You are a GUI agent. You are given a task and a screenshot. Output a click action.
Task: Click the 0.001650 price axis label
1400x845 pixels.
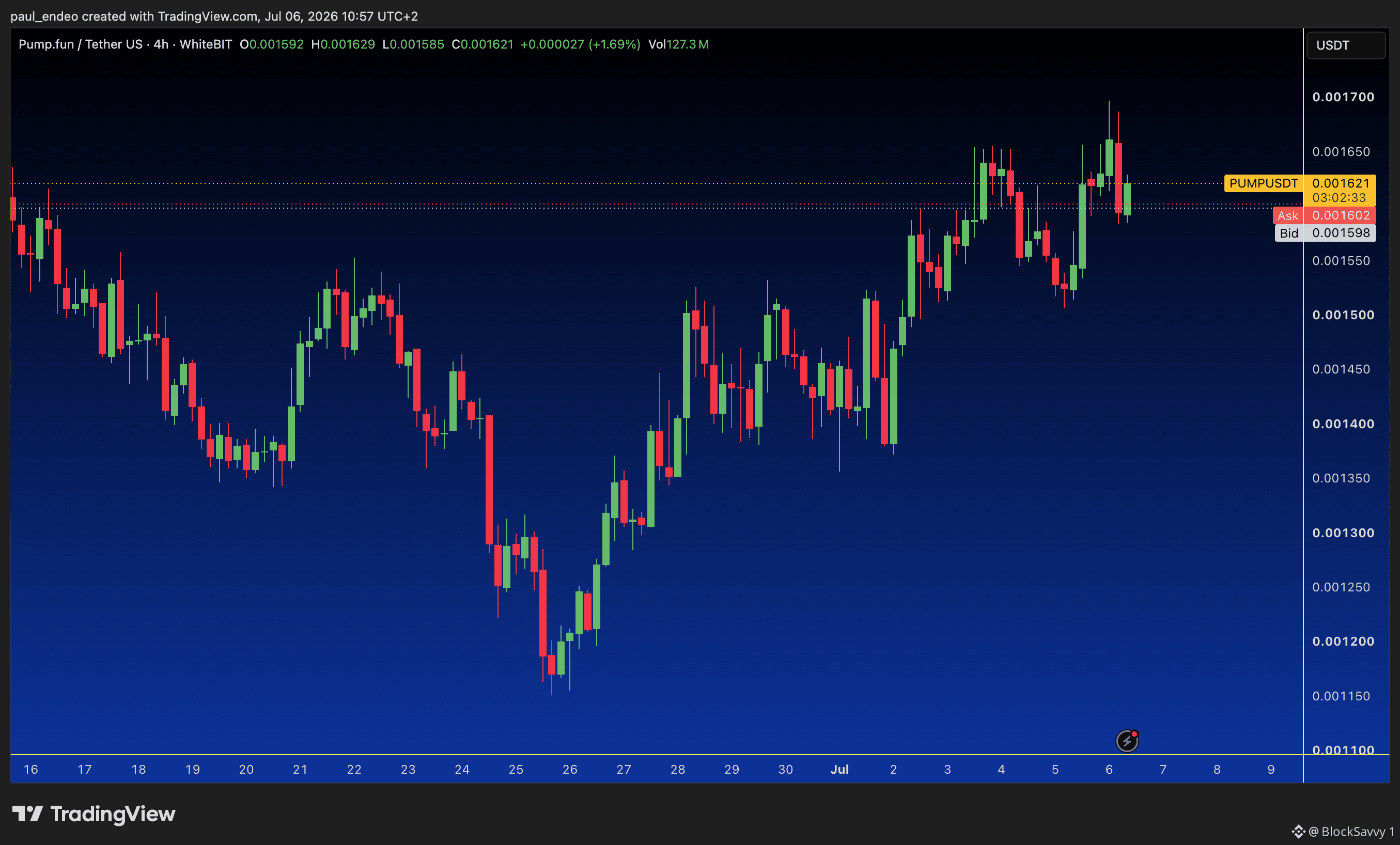coord(1341,152)
